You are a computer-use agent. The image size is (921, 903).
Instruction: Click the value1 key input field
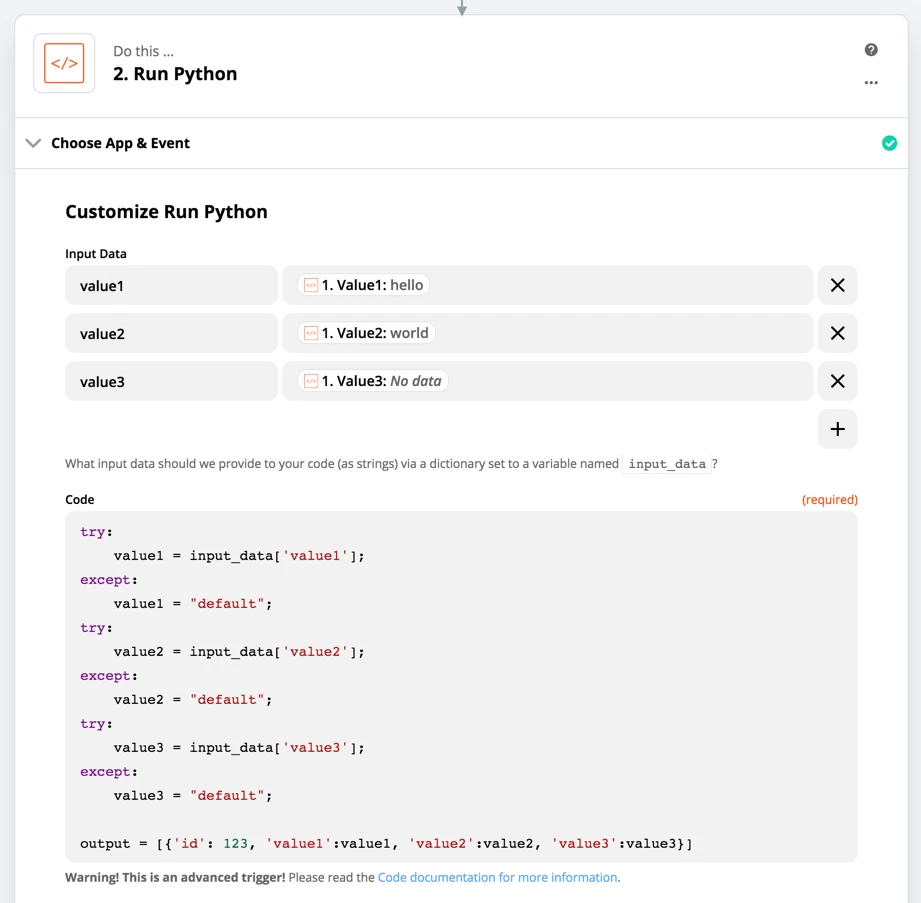(171, 285)
